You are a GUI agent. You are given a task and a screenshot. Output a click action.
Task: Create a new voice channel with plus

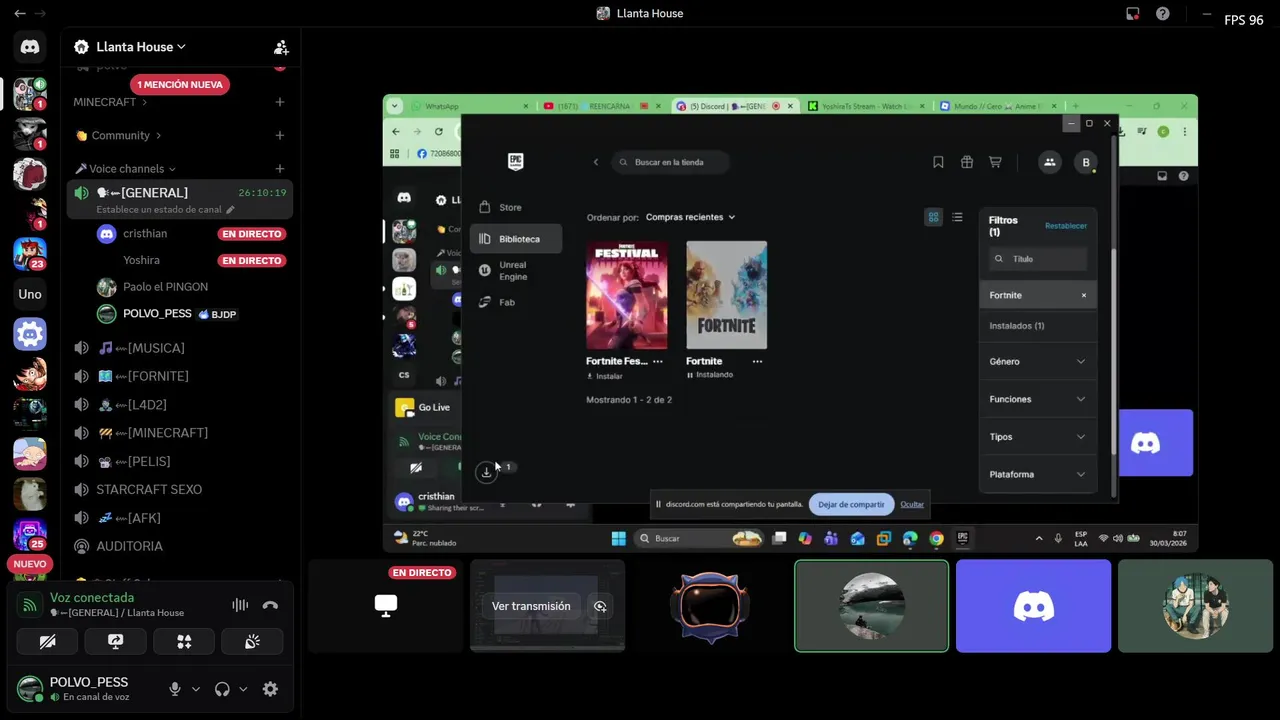pos(280,169)
